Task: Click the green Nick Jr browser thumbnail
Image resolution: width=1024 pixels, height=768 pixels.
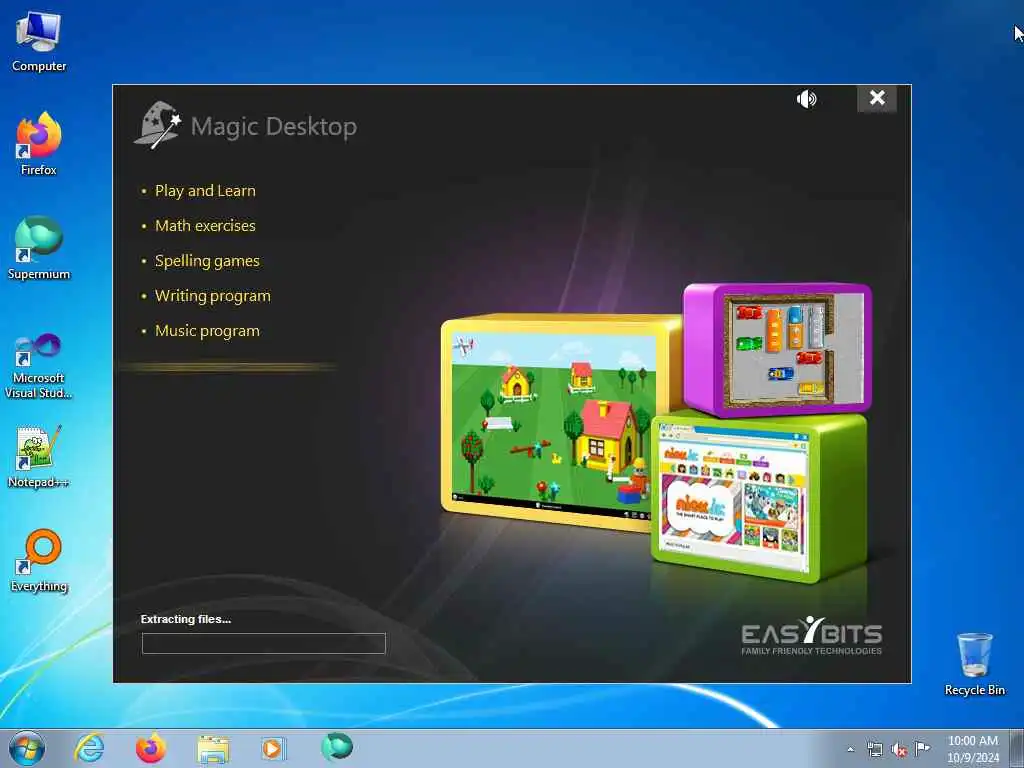Action: pyautogui.click(x=758, y=498)
